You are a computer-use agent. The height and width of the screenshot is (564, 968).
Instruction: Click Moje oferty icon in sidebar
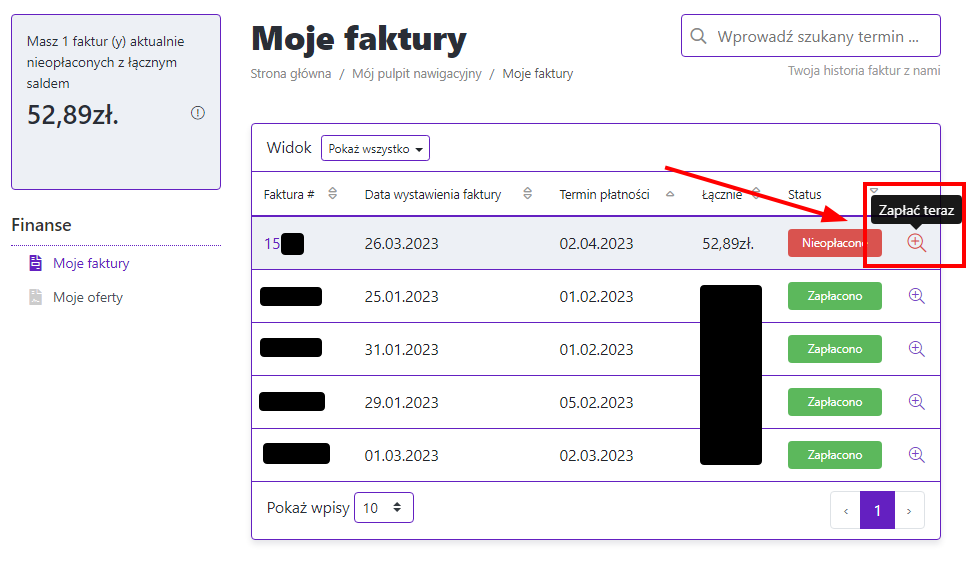pos(36,298)
